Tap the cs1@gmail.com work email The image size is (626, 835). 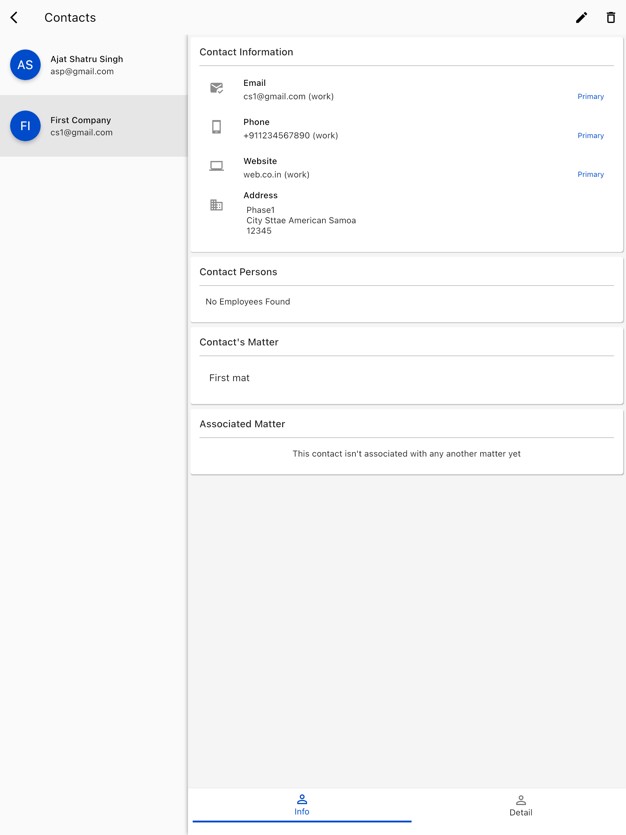coord(288,97)
